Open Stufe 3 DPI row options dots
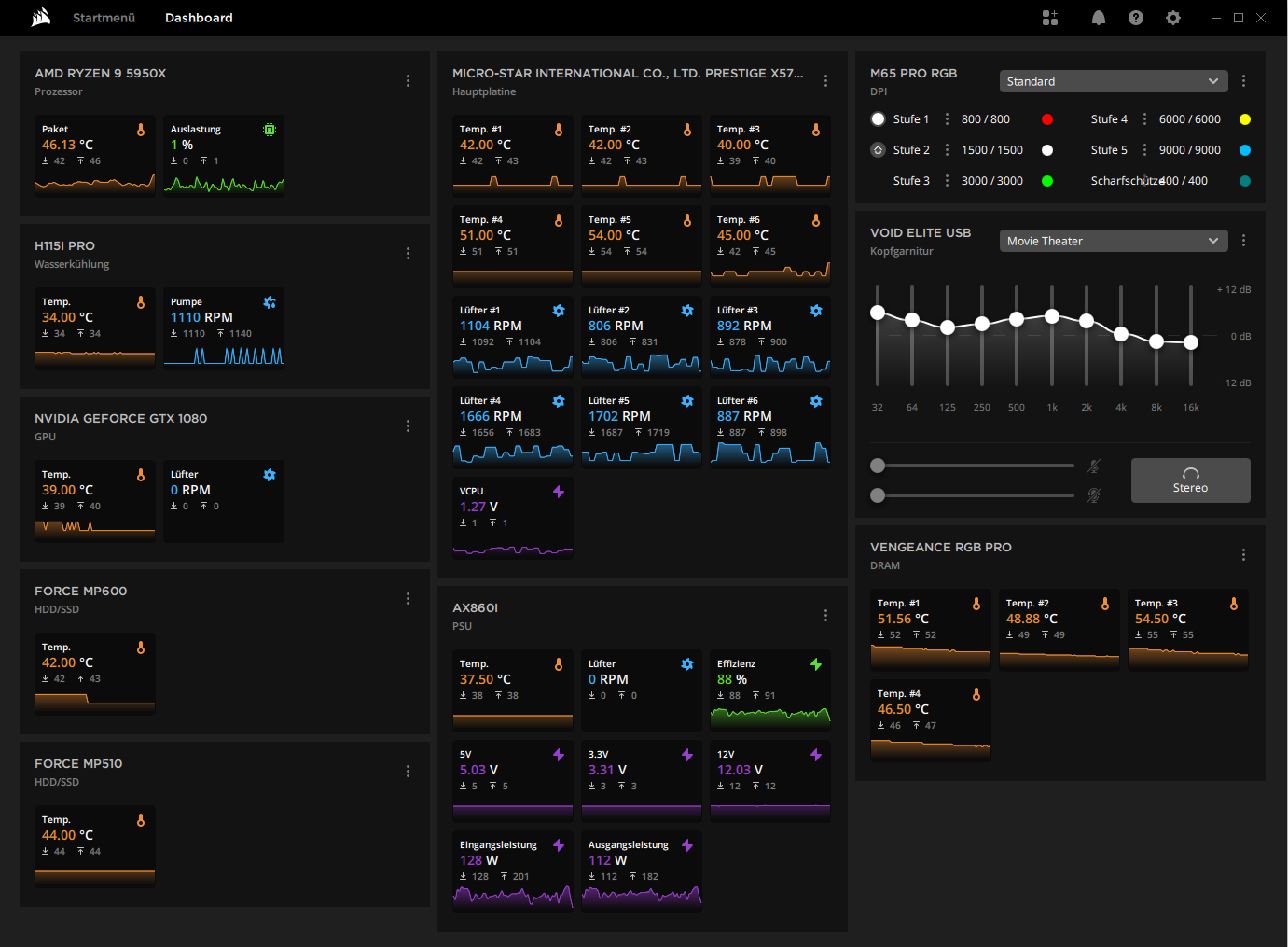The image size is (1288, 947). click(x=947, y=181)
